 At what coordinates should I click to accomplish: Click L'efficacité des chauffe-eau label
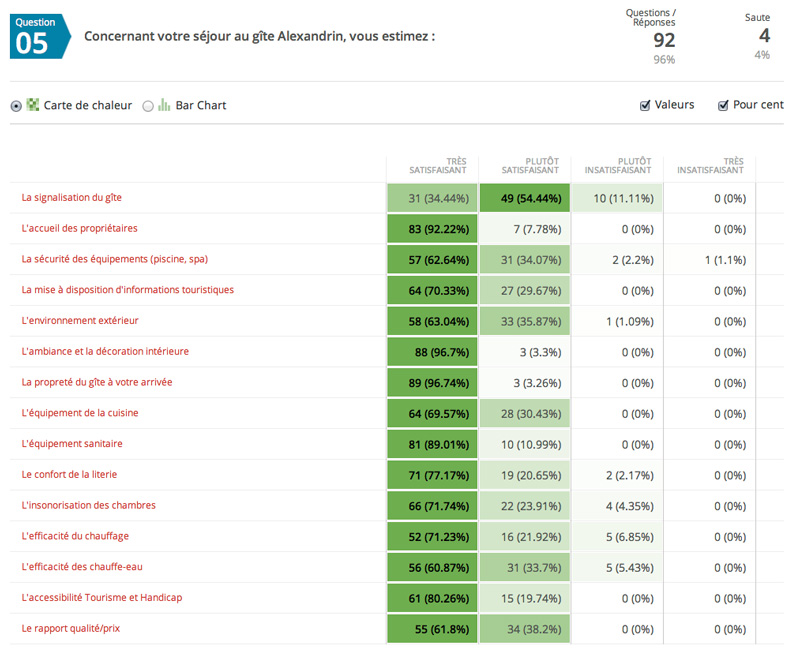tap(82, 567)
